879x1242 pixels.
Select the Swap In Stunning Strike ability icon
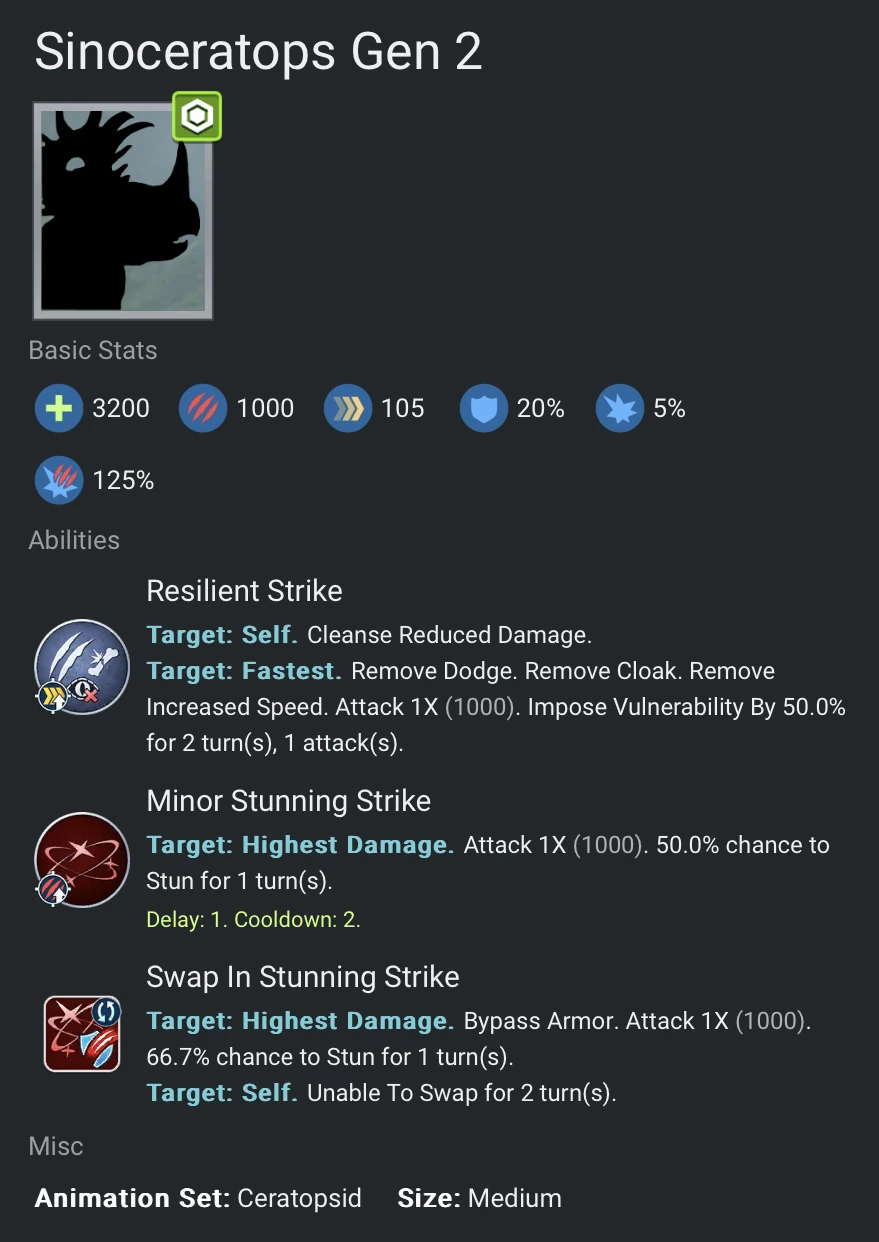(81, 1033)
